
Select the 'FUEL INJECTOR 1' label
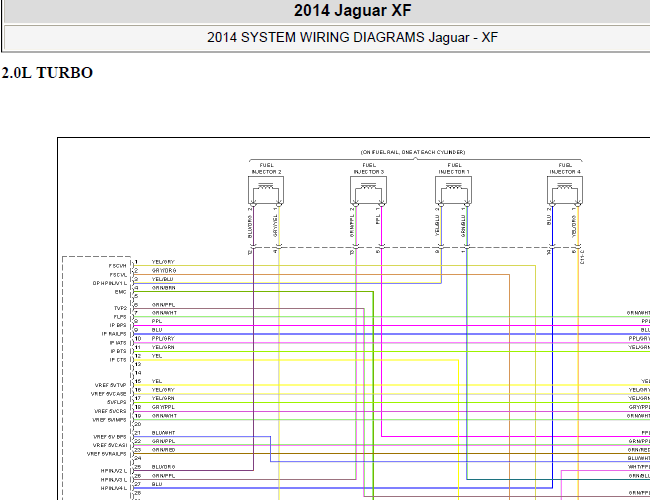click(454, 168)
